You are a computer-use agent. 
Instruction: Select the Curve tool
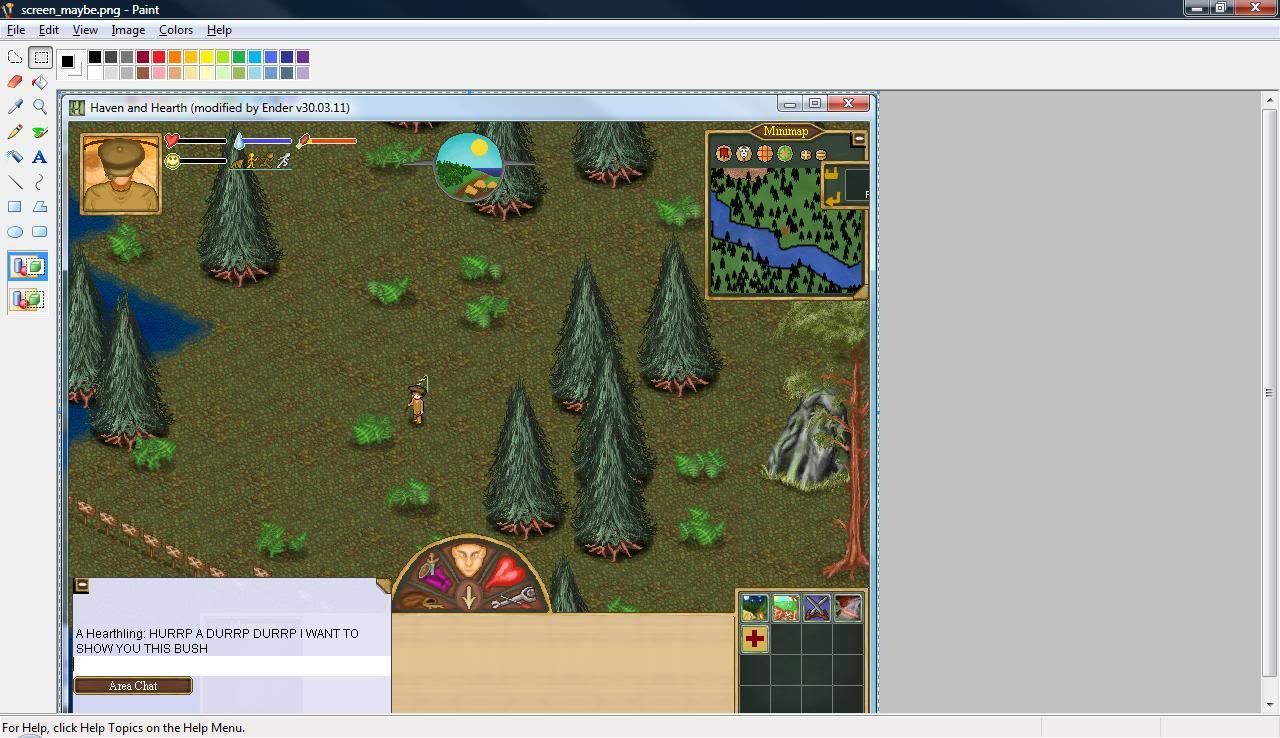tap(40, 182)
